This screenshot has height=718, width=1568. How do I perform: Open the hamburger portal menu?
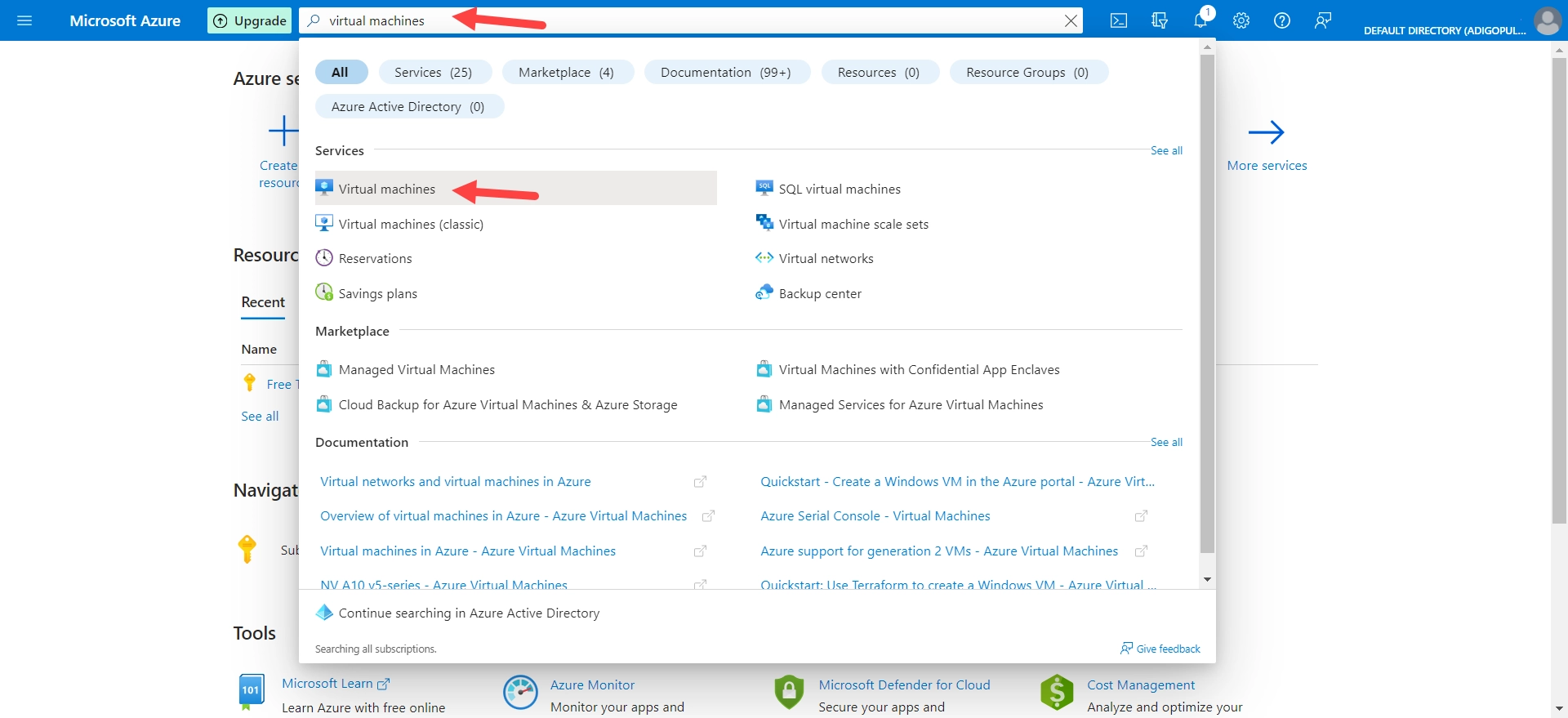[24, 20]
